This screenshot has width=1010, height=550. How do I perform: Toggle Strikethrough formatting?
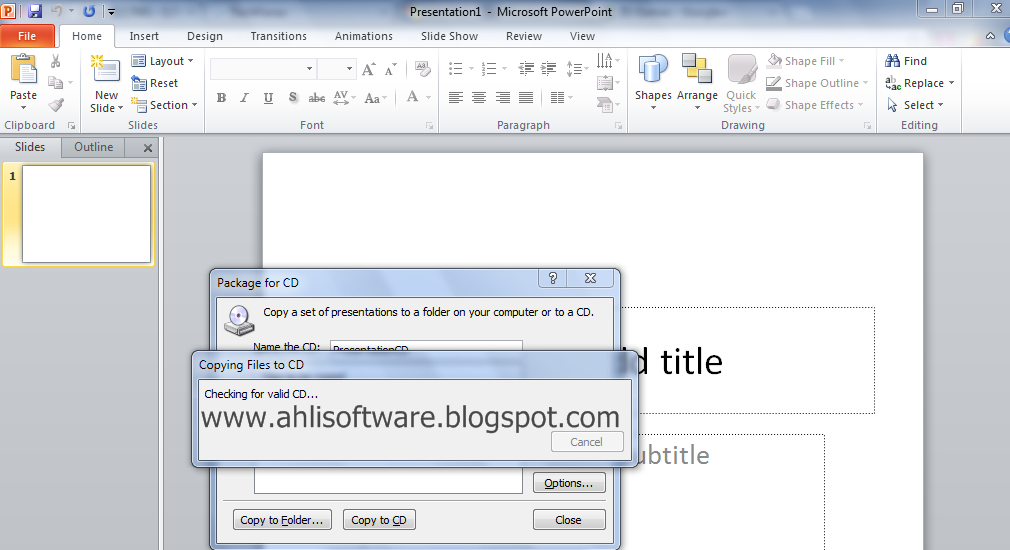316,98
